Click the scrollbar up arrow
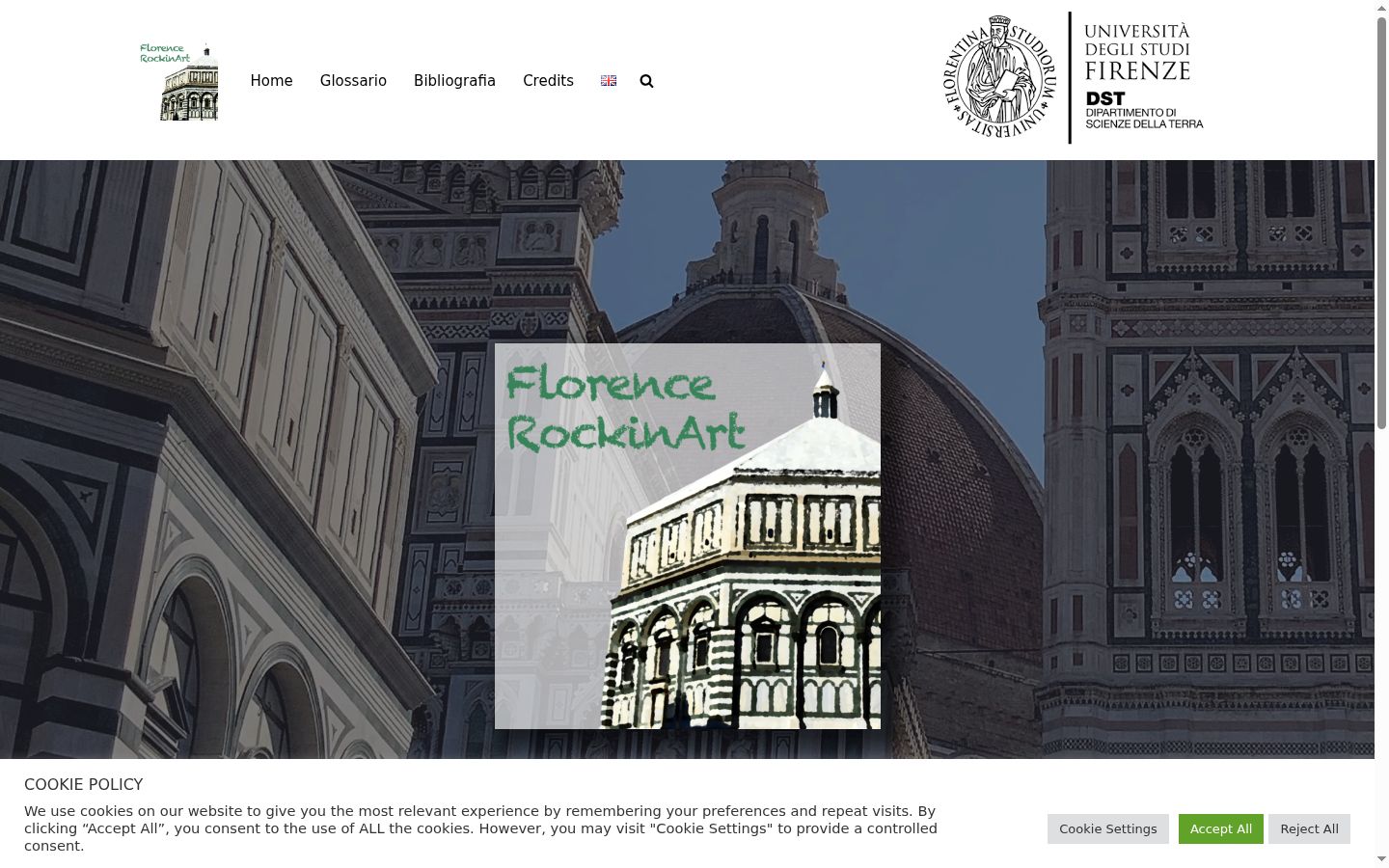The height and width of the screenshot is (868, 1389). pos(1381,7)
